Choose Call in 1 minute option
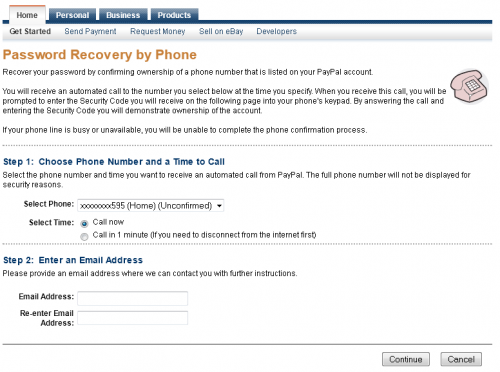The width and height of the screenshot is (500, 372). [84, 237]
